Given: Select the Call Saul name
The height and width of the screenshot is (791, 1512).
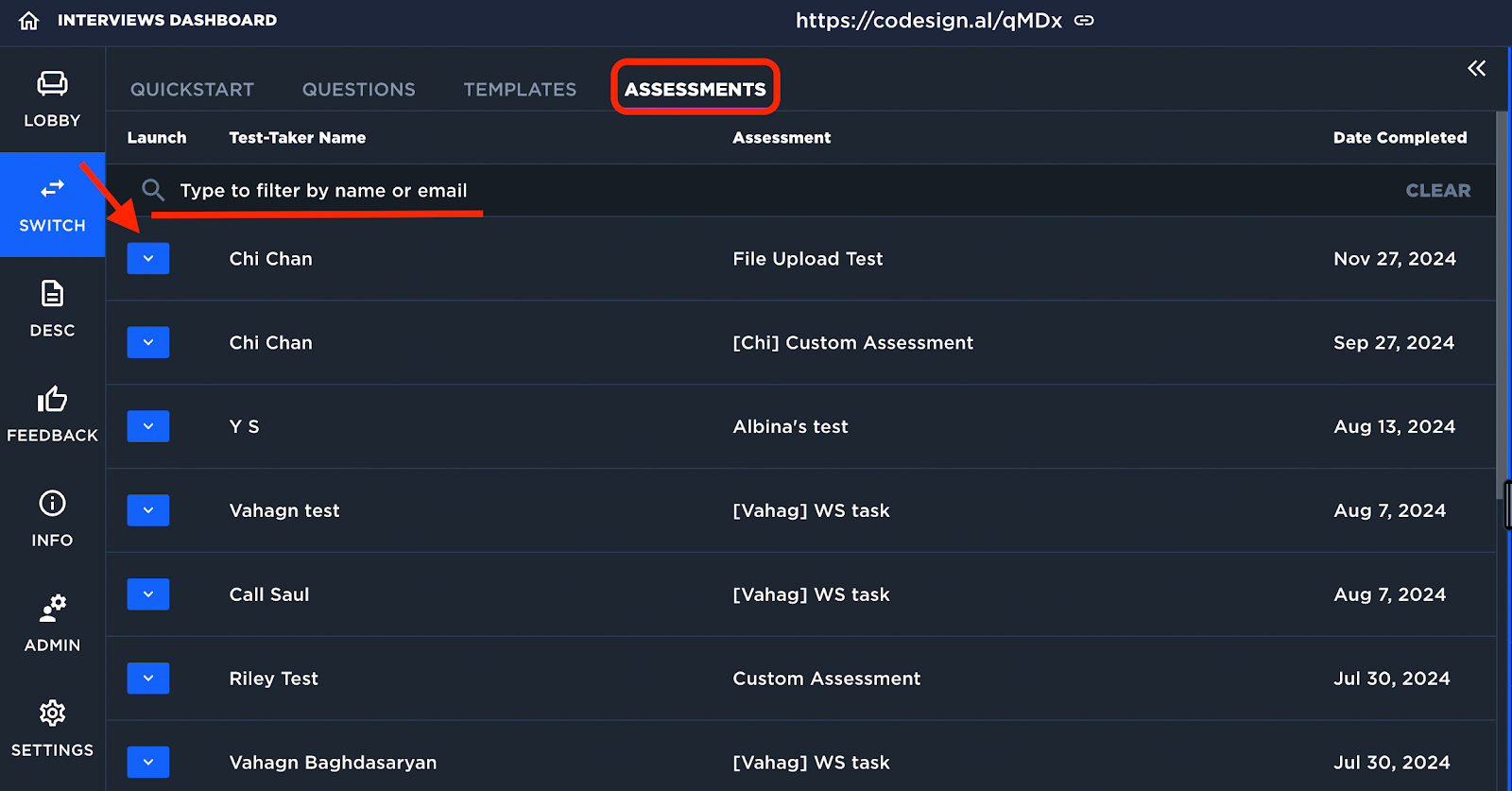Looking at the screenshot, I should click(x=269, y=594).
